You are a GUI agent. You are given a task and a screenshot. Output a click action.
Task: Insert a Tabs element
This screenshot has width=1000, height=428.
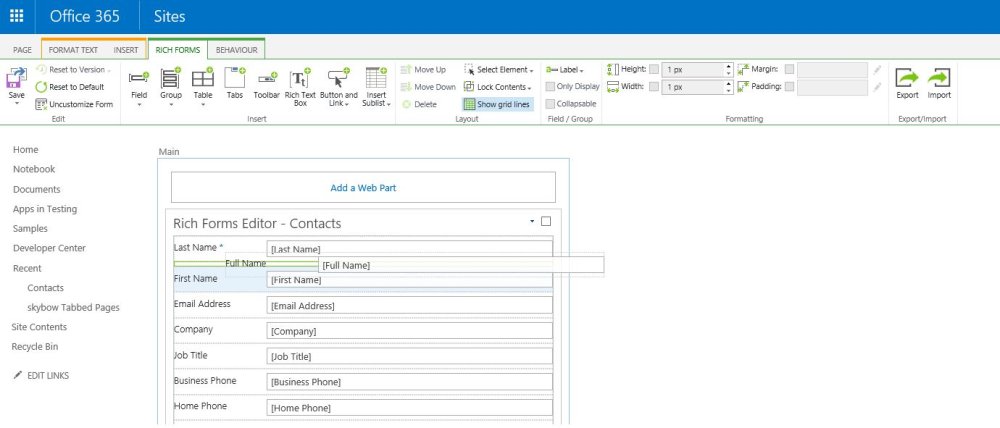point(235,83)
